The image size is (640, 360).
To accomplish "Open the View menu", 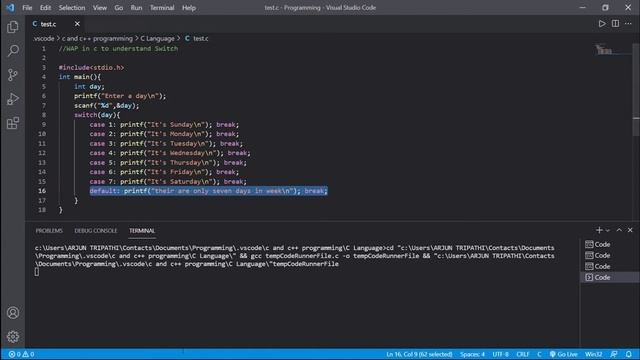I will pyautogui.click(x=100, y=7).
